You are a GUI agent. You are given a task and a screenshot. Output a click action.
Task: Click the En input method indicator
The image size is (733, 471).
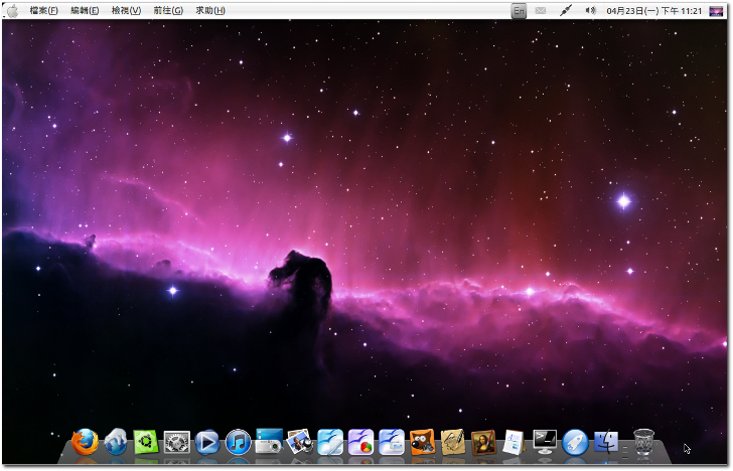click(519, 11)
